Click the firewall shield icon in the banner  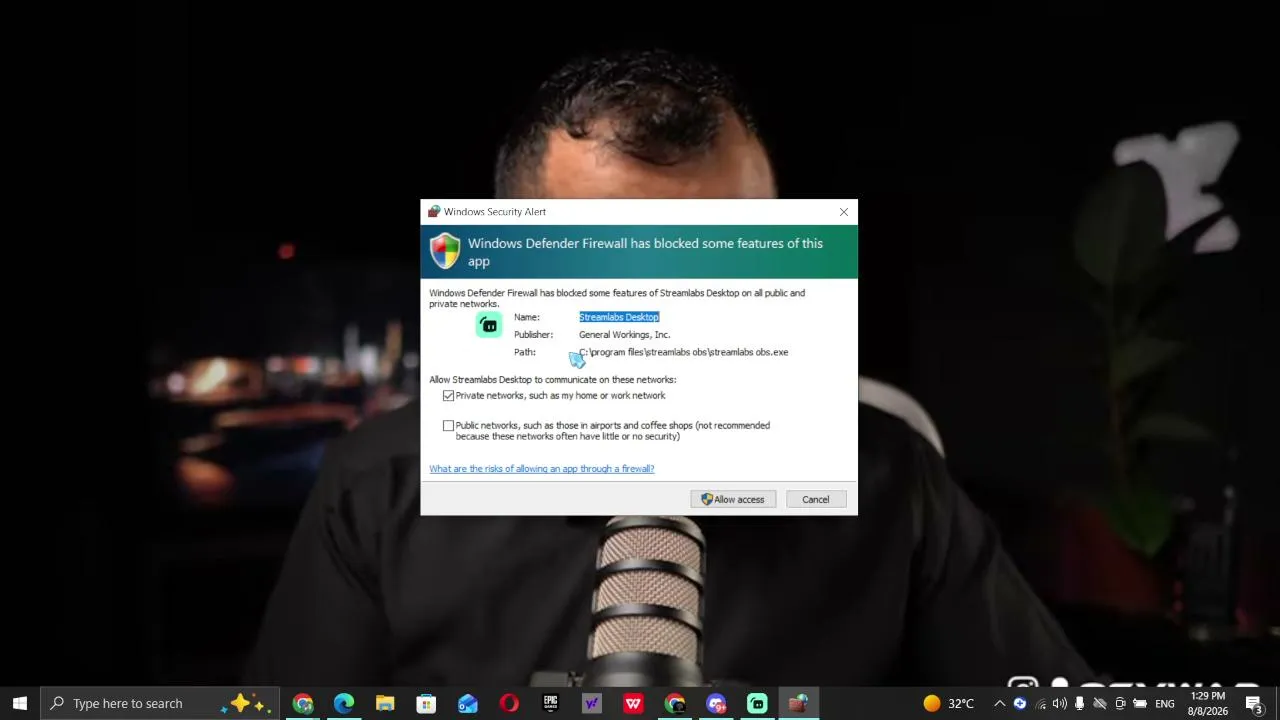pos(445,251)
